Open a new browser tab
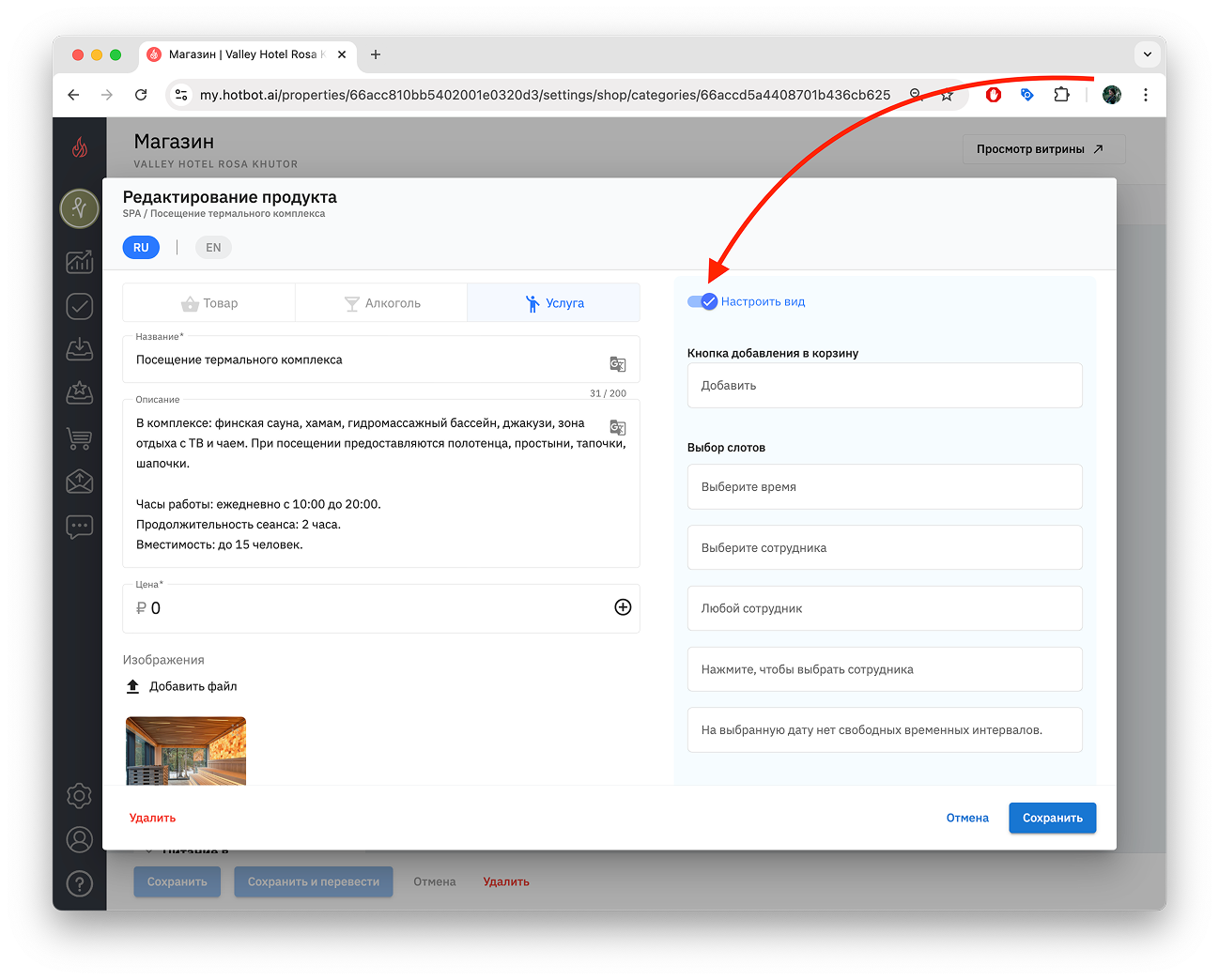Viewport: 1219px width, 980px height. point(376,54)
